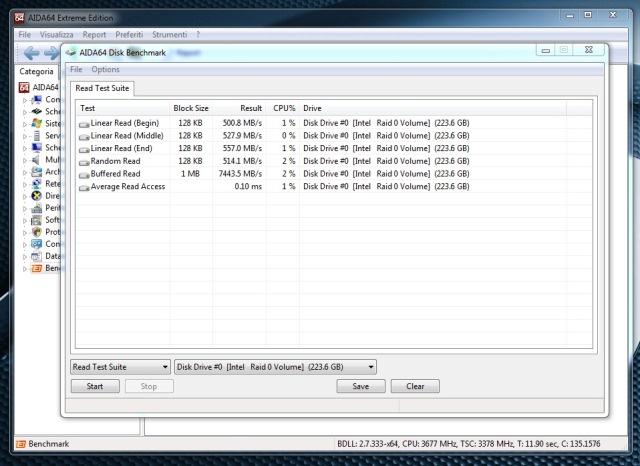Expand the Siste tree node arrow

pos(25,124)
